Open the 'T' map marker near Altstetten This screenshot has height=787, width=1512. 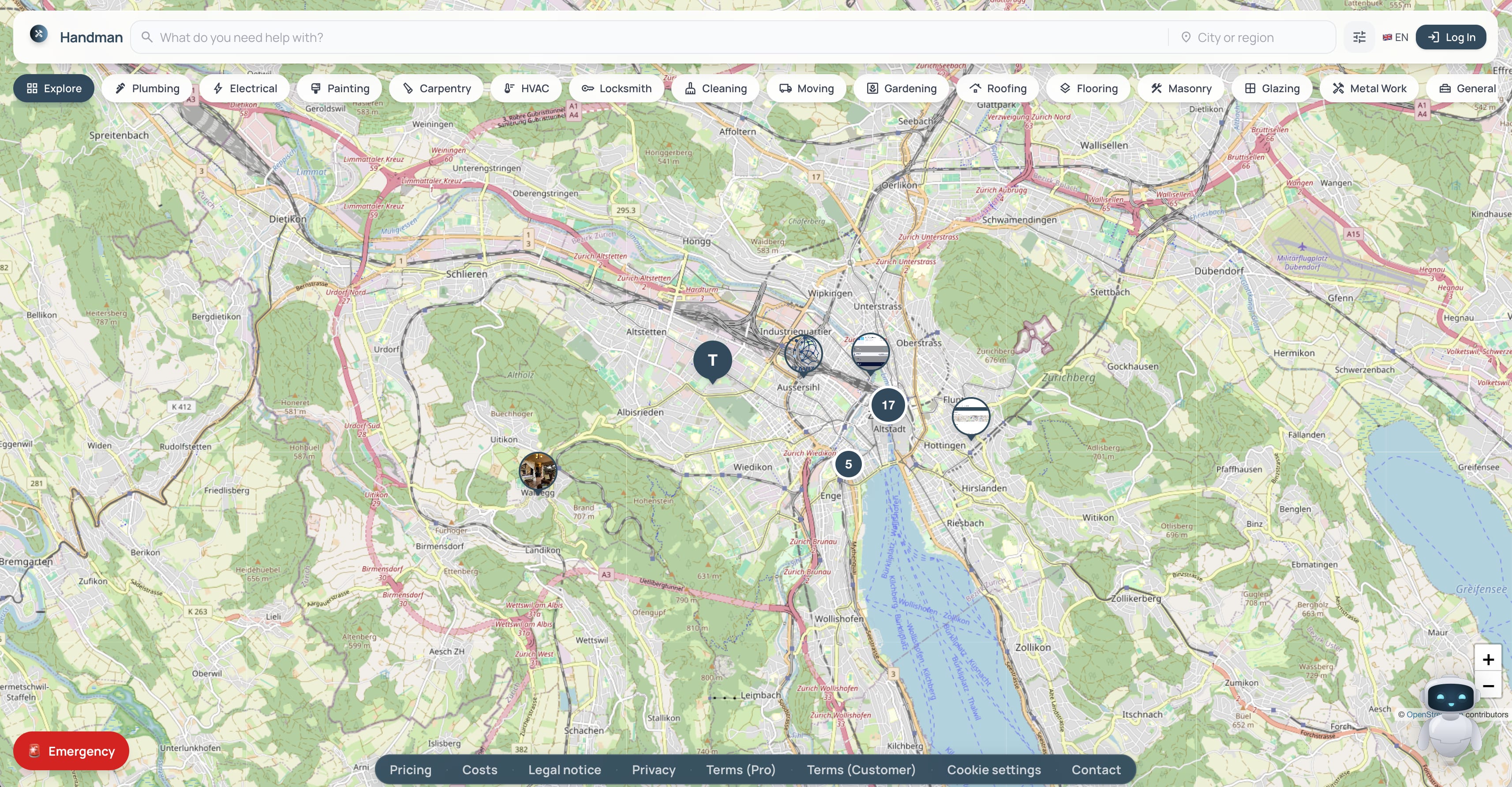(713, 360)
